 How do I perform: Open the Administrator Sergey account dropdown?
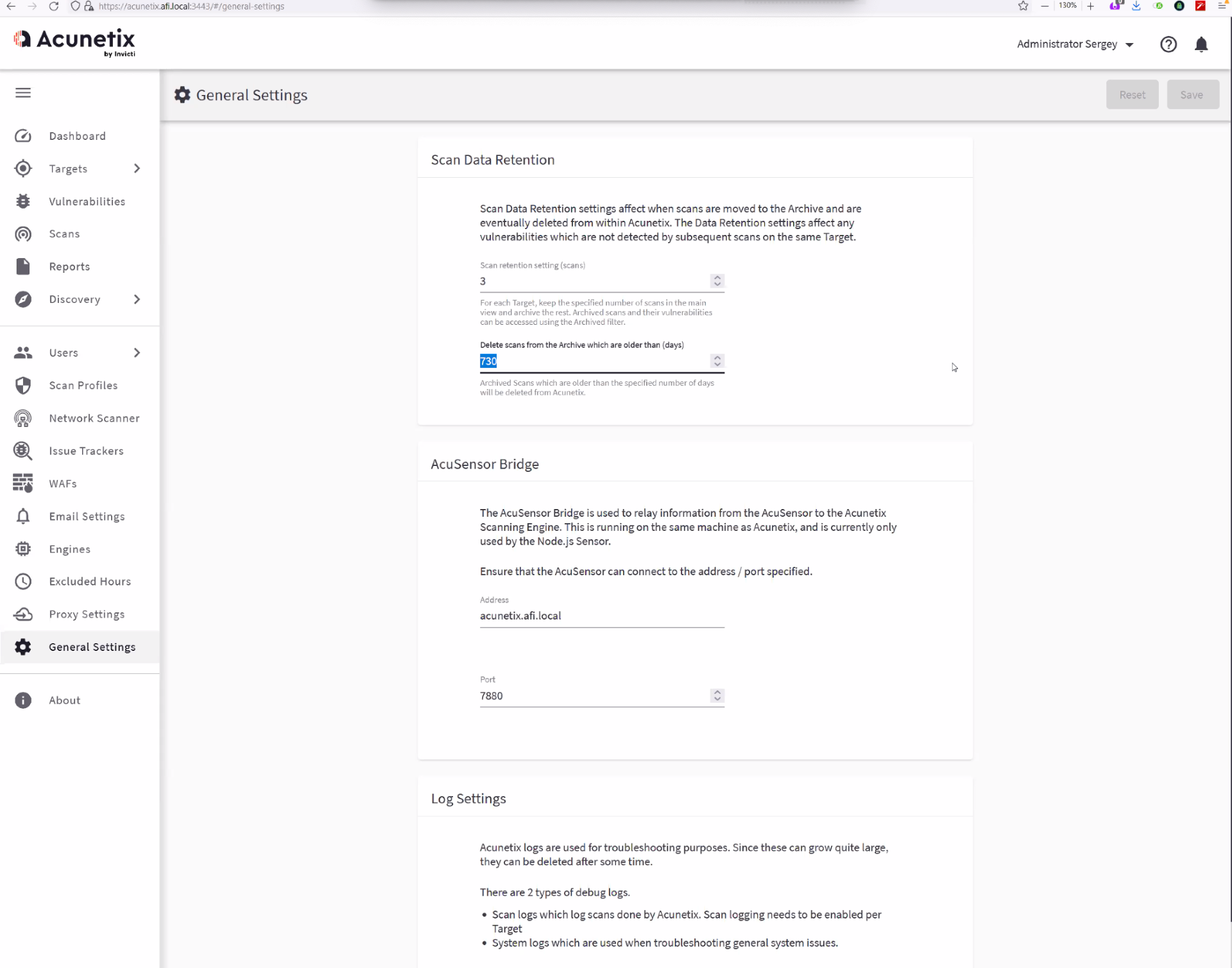(1075, 44)
